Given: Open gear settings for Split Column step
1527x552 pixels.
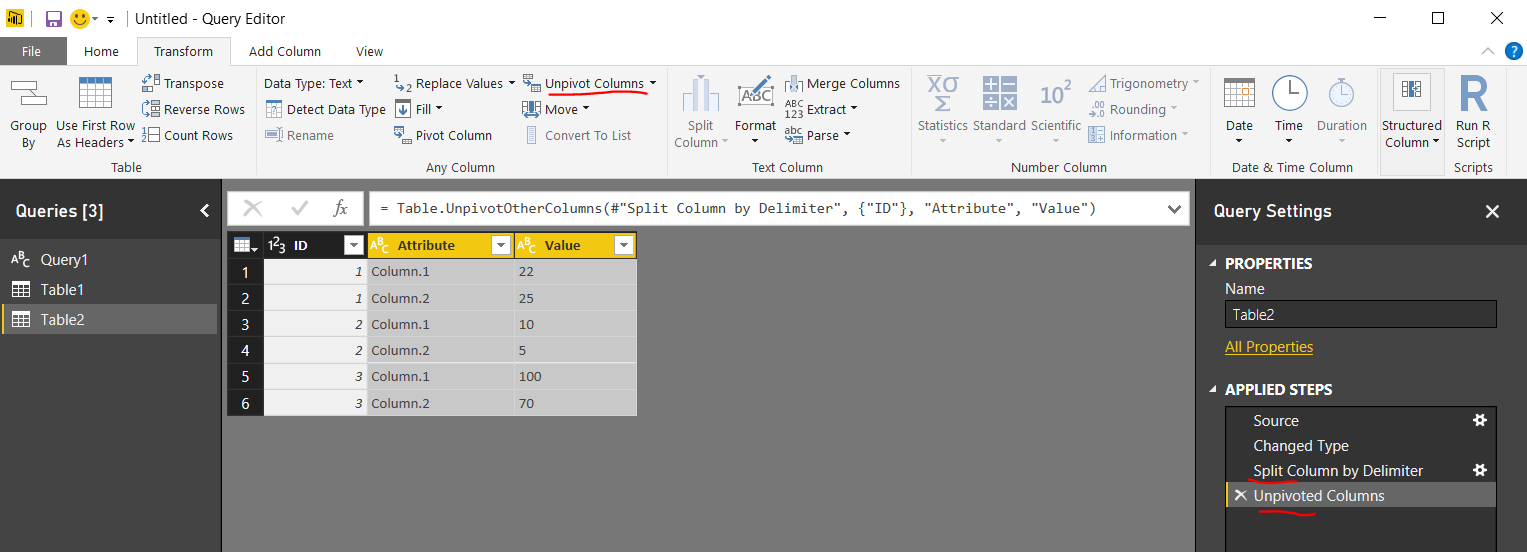Looking at the screenshot, I should [1480, 470].
